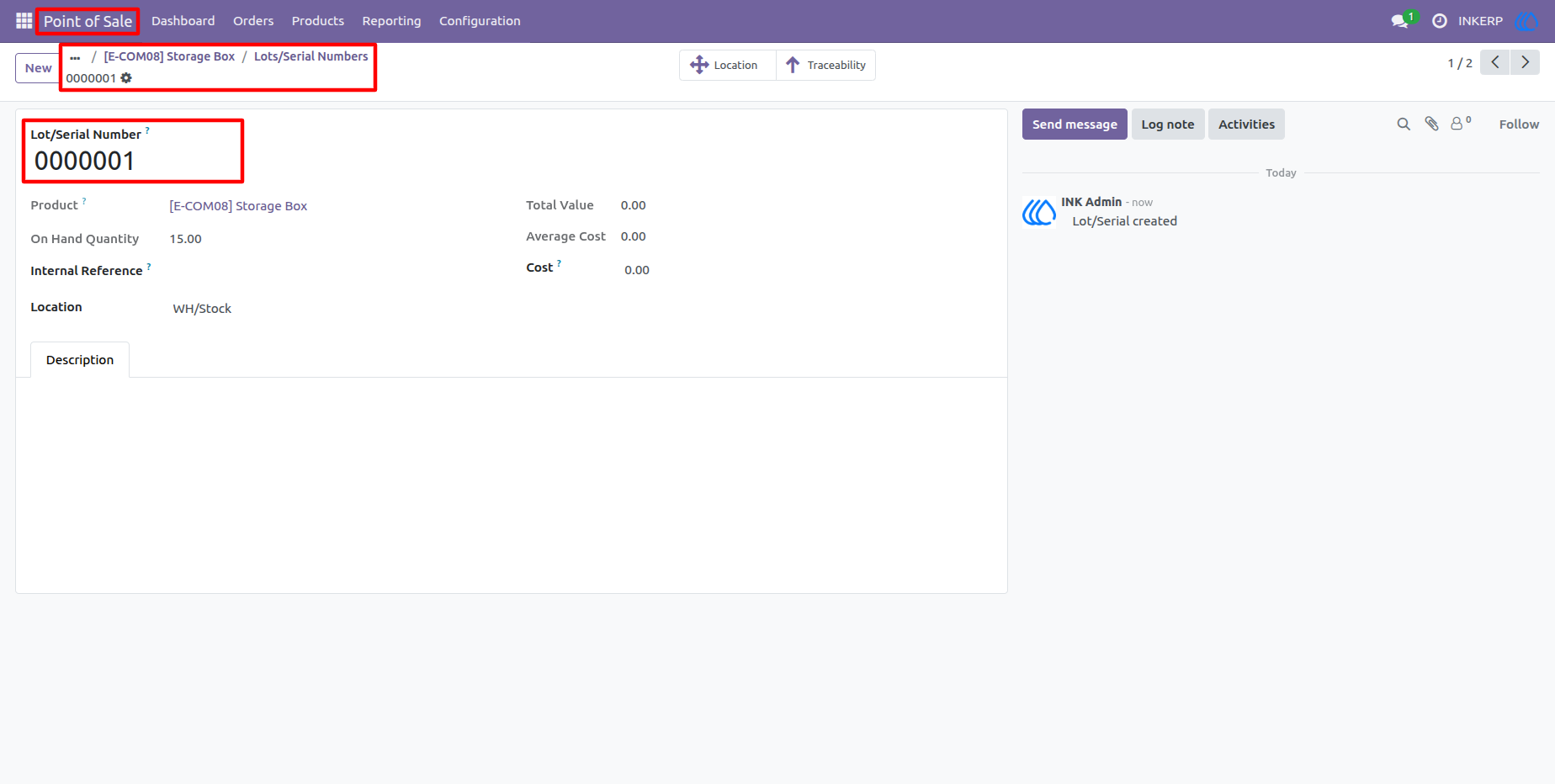The width and height of the screenshot is (1555, 784).
Task: Show help tooltip for Lot/Serial Number
Action: (147, 130)
